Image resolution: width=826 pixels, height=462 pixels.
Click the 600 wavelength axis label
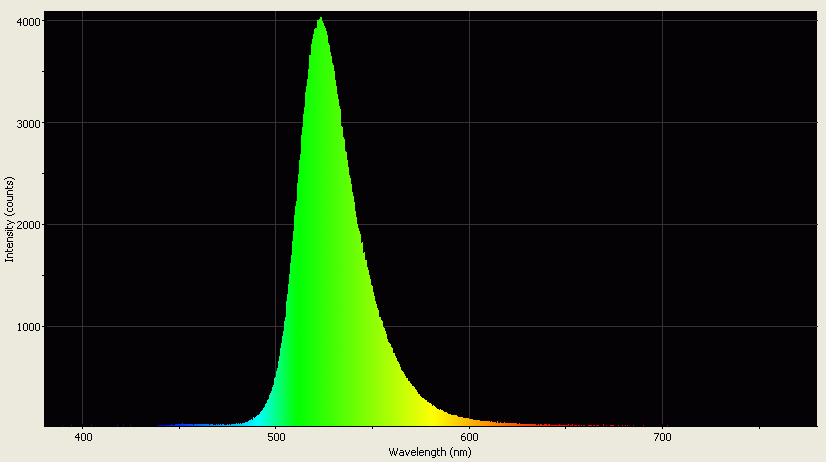(469, 438)
